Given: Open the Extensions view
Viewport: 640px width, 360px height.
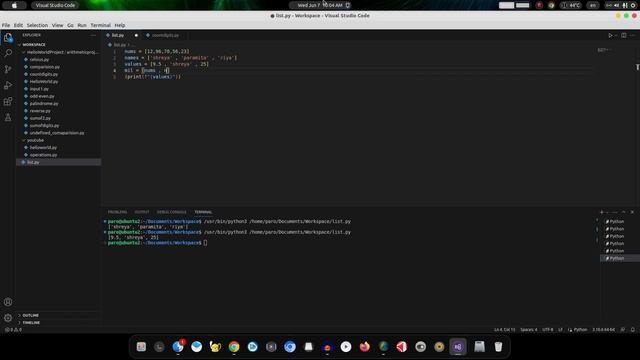Looking at the screenshot, I should point(8,101).
